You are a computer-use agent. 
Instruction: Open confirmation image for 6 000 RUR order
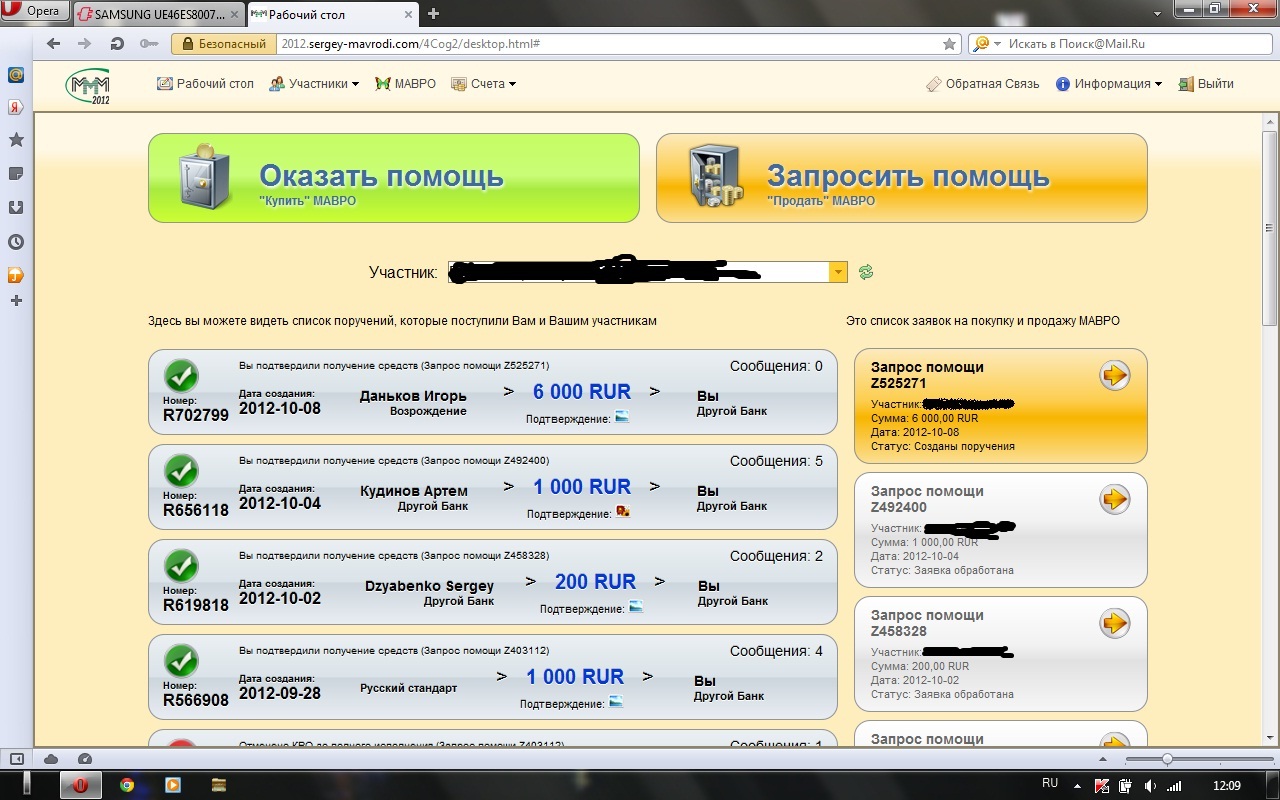pyautogui.click(x=622, y=417)
